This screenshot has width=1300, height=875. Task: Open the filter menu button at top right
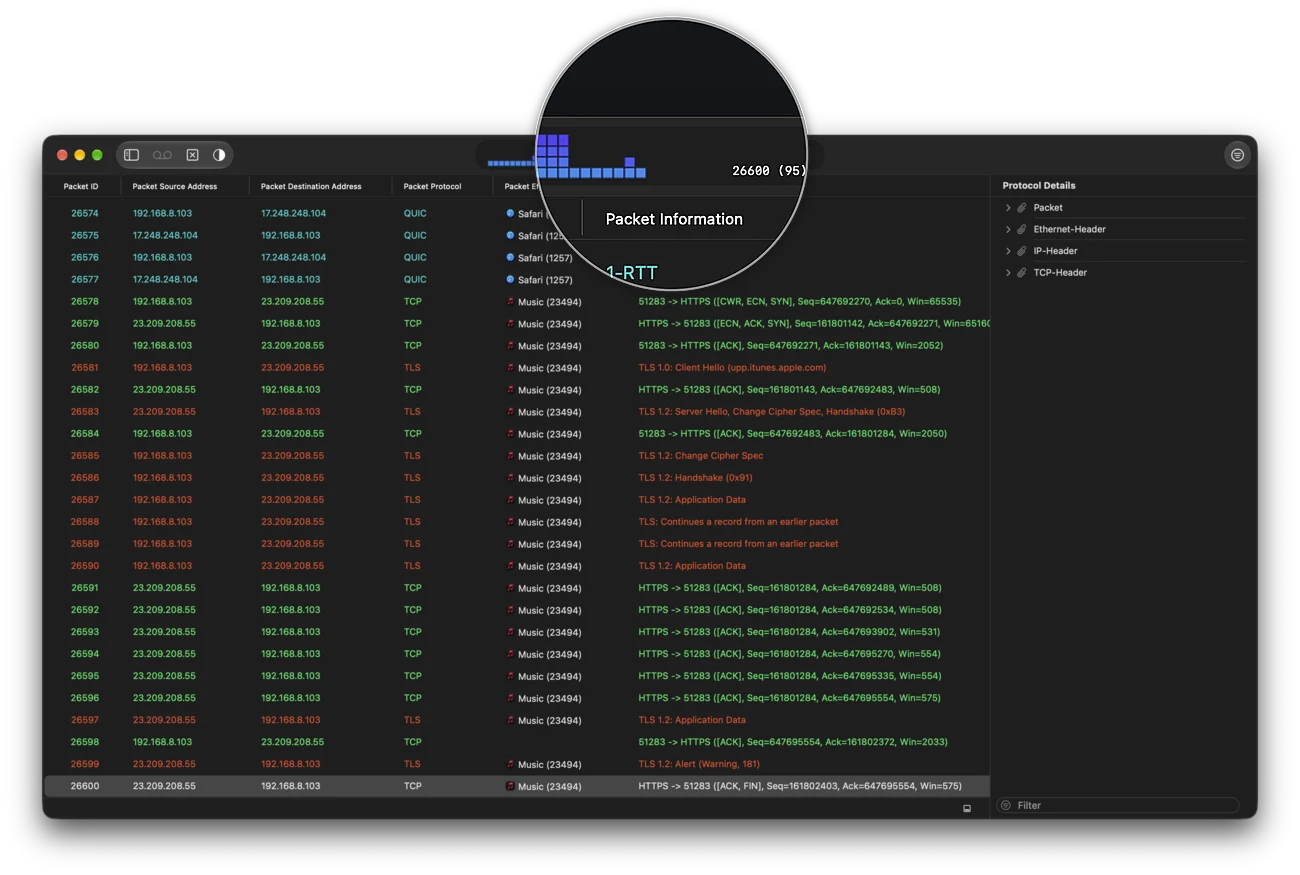point(1238,155)
